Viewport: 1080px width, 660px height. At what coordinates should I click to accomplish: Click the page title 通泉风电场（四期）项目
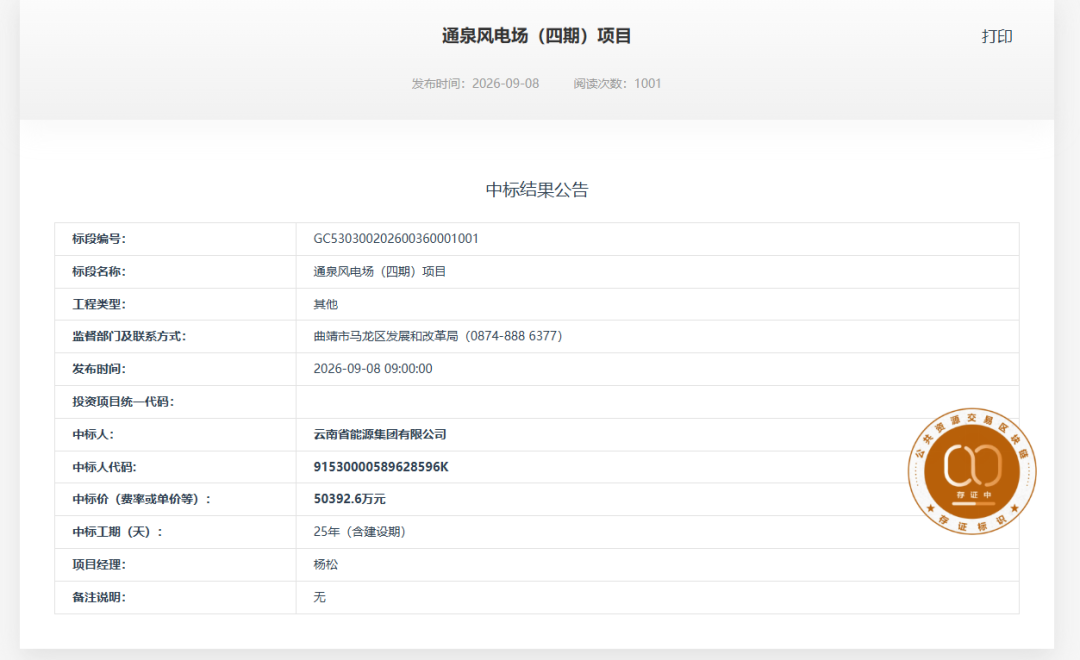point(537,36)
